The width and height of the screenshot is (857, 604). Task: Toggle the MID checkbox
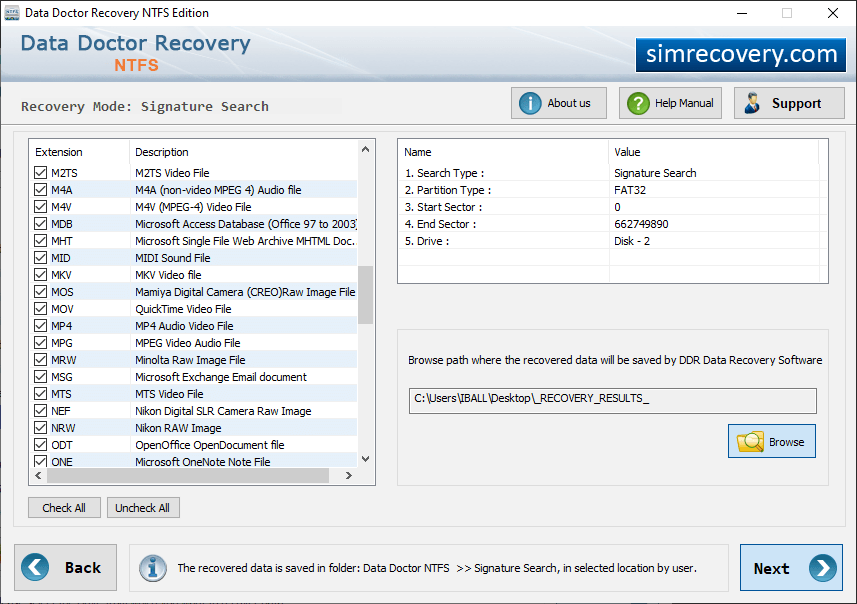[x=40, y=257]
